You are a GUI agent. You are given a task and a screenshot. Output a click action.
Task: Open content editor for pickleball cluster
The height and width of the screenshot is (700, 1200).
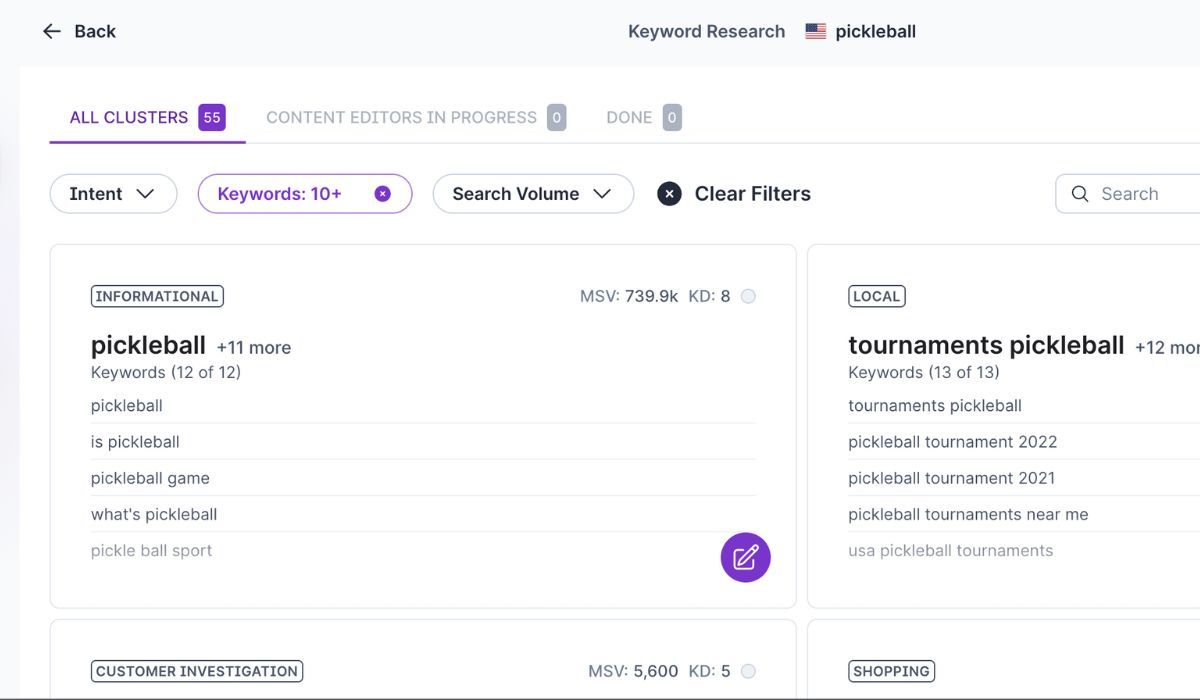tap(745, 557)
